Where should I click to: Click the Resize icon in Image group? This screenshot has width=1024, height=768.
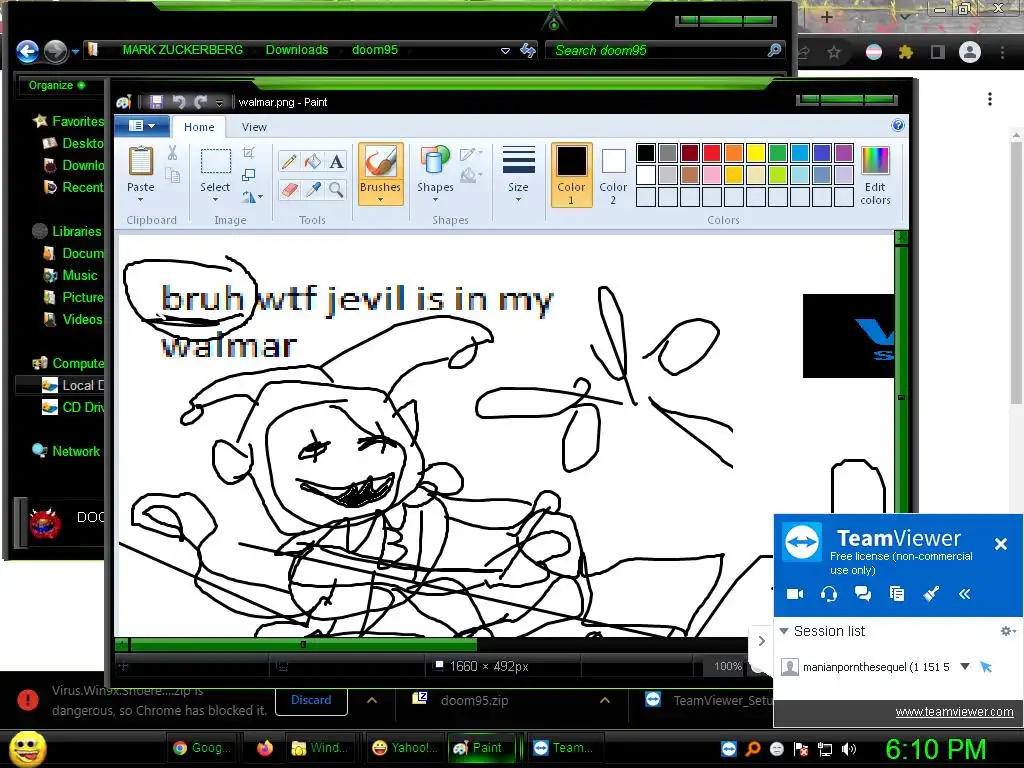click(x=249, y=175)
